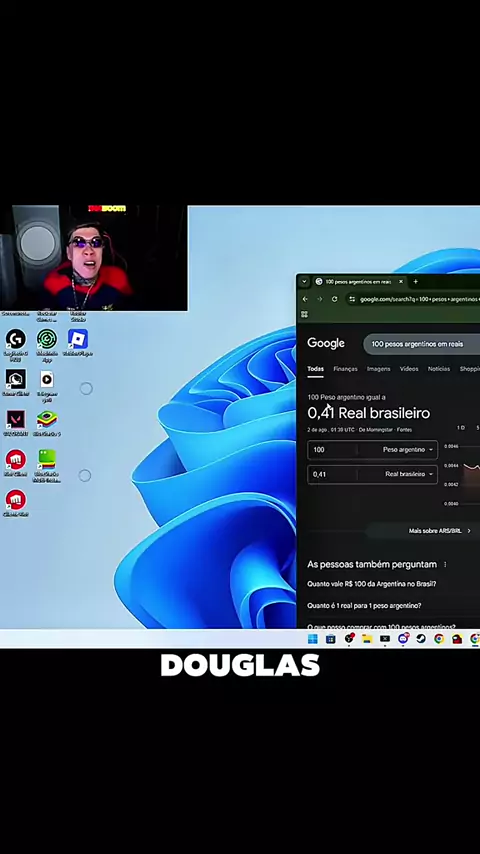Screen dimensions: 480x854
Task: Open a new Chrome tab
Action: [415, 282]
